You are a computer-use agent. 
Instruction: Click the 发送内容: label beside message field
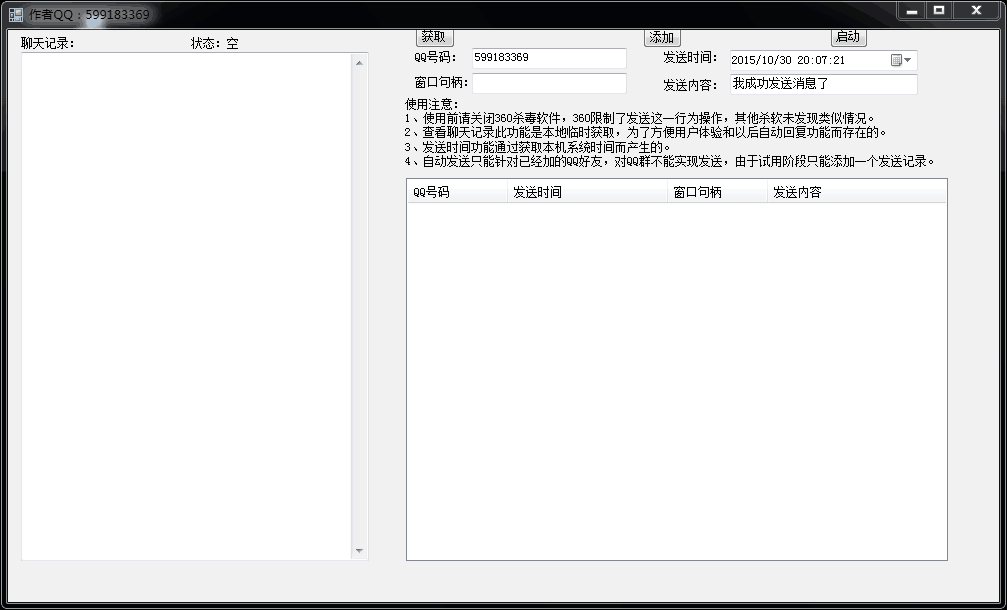[x=690, y=85]
